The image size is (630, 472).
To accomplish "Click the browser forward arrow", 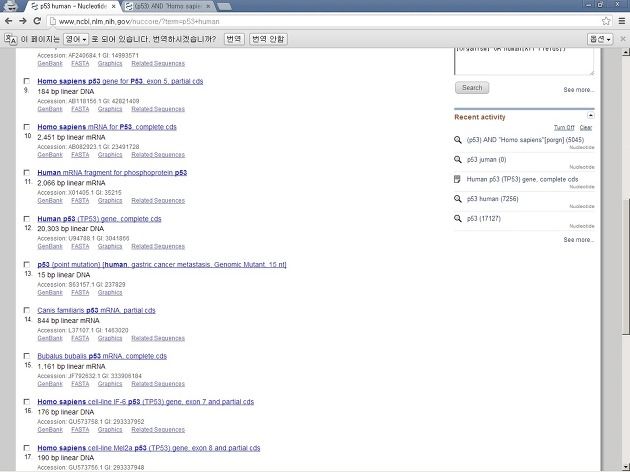I will click(x=23, y=21).
